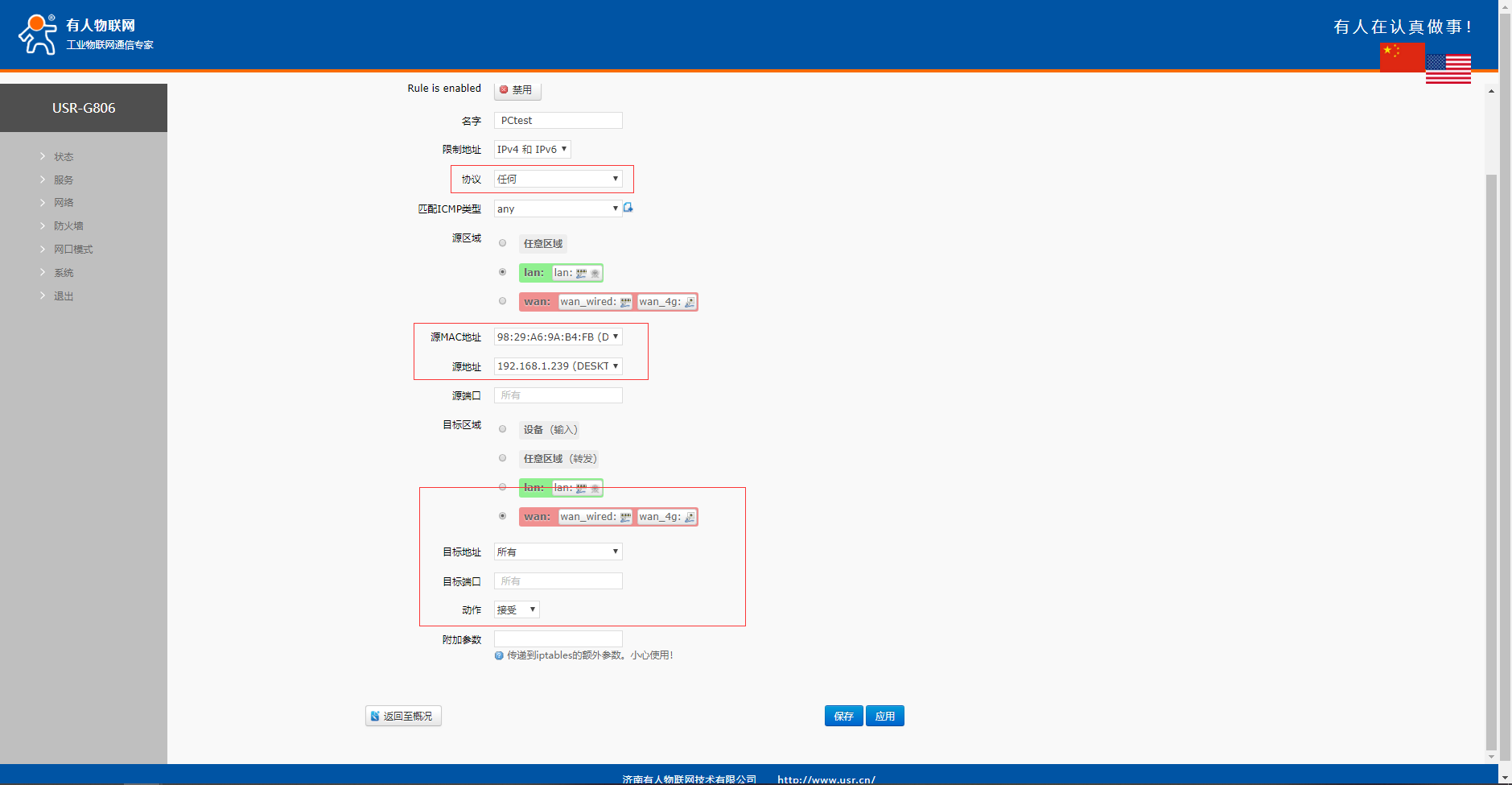The height and width of the screenshot is (785, 1512).
Task: Open the 网络 sidebar menu
Action: 64,203
